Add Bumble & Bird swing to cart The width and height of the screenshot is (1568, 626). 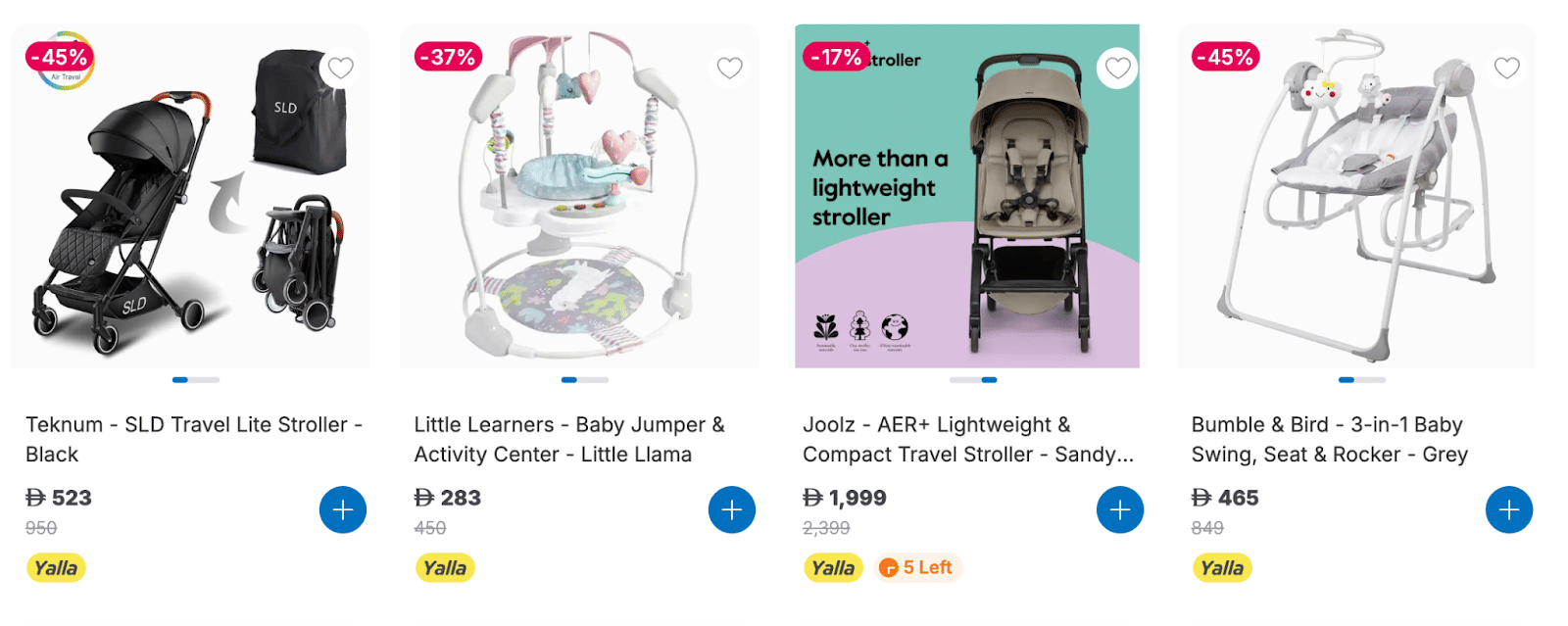[x=1508, y=509]
